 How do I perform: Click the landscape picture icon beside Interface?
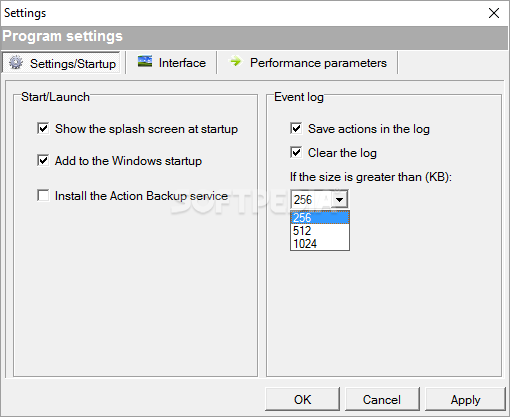point(145,61)
